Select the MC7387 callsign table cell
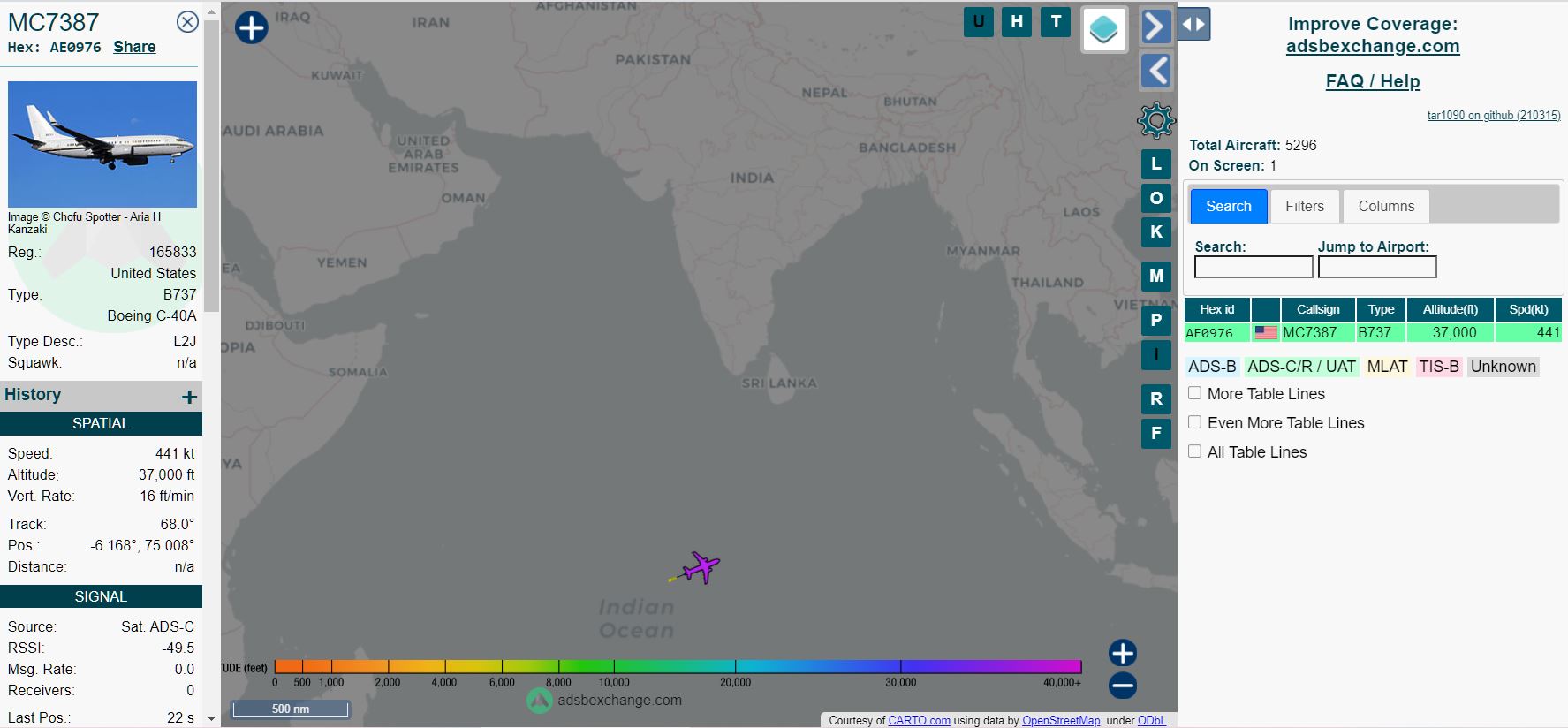This screenshot has height=728, width=1568. 1317,333
